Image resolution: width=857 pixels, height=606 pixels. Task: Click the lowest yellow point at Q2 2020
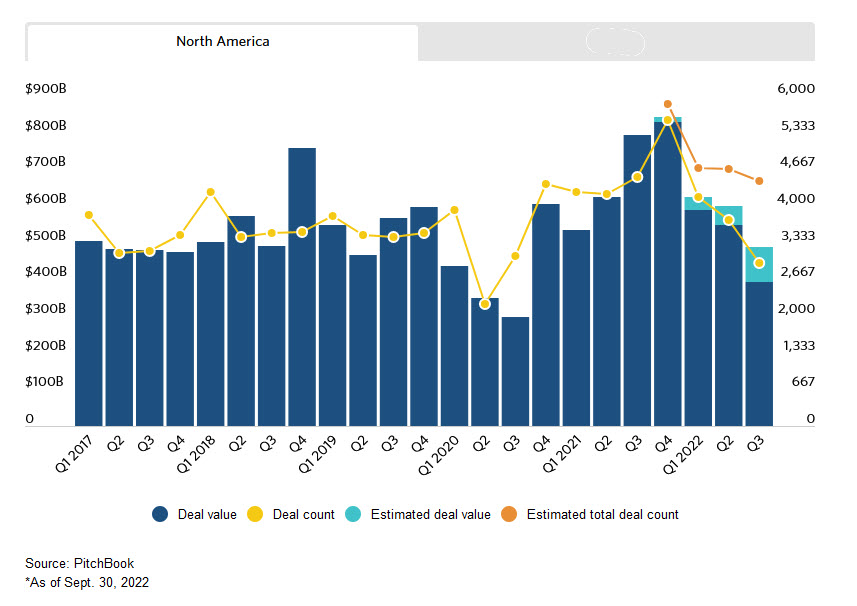(485, 304)
